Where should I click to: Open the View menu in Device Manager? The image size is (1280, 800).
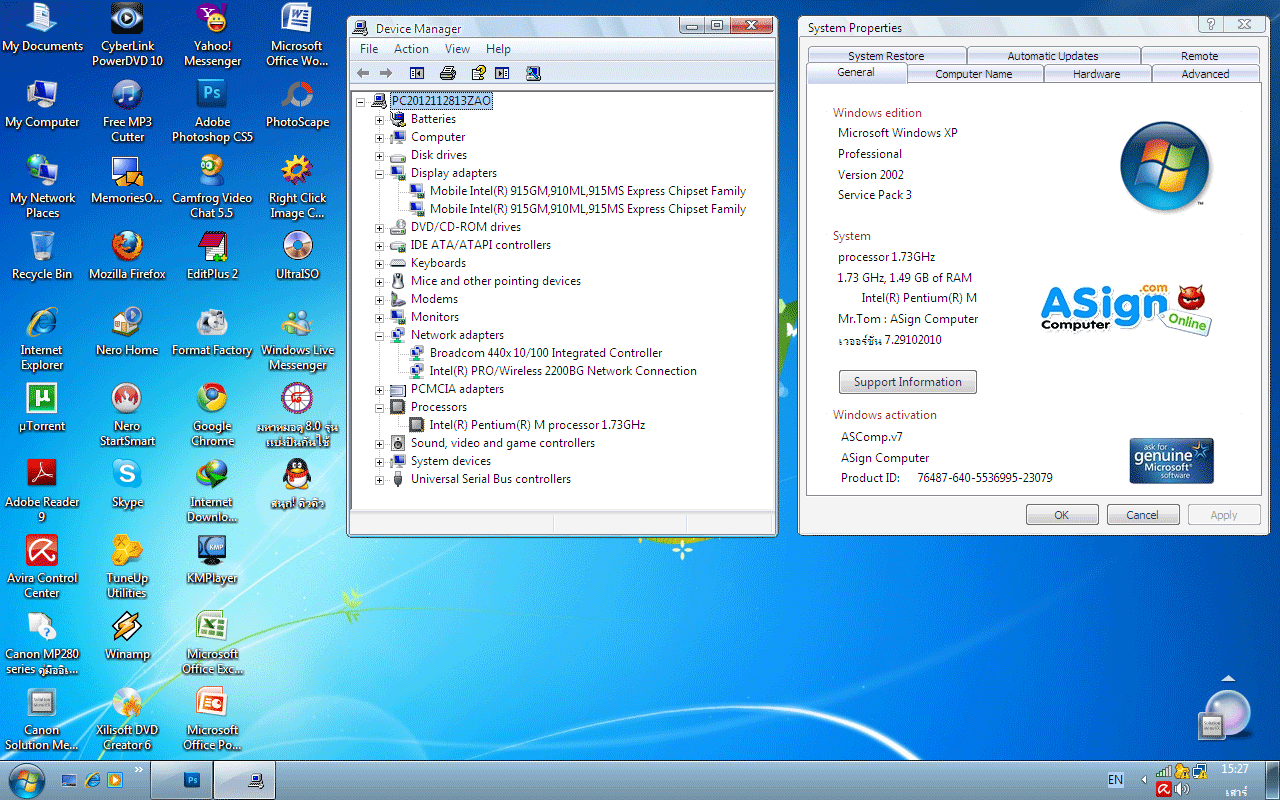[457, 49]
